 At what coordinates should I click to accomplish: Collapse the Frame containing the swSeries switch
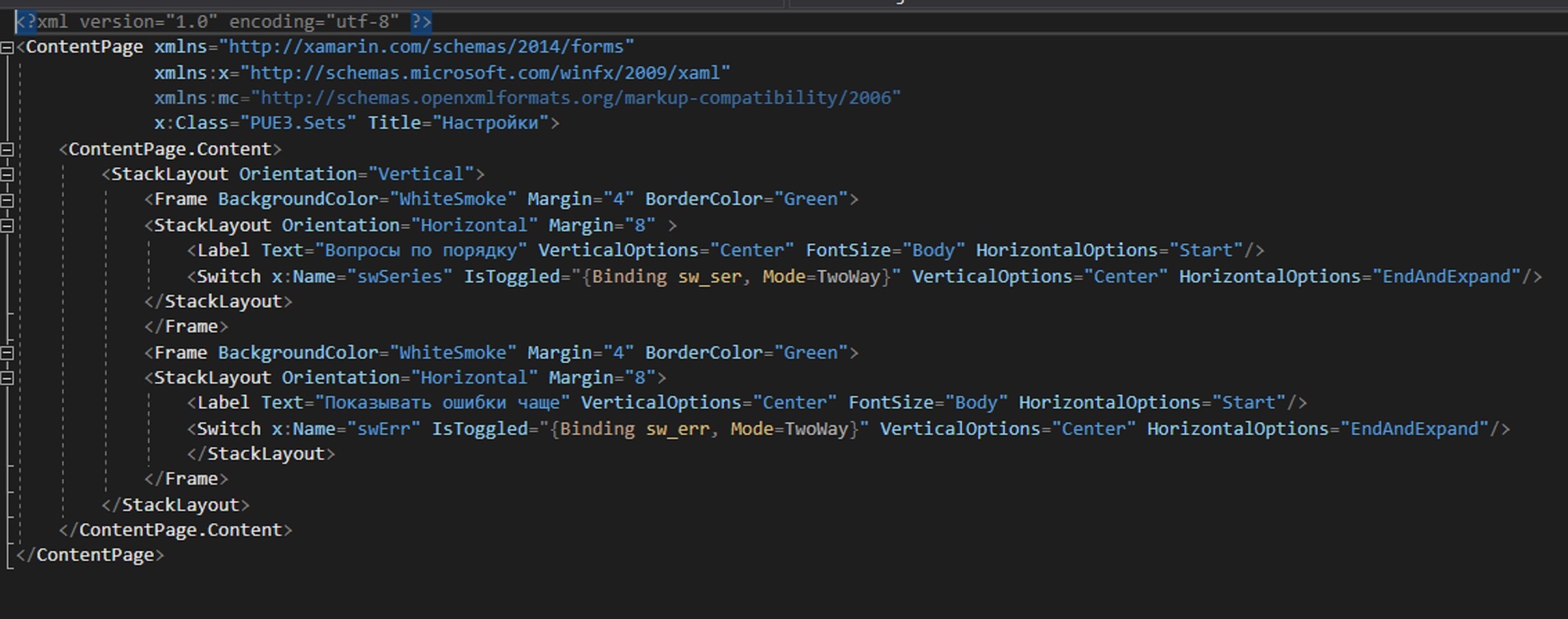(7, 200)
